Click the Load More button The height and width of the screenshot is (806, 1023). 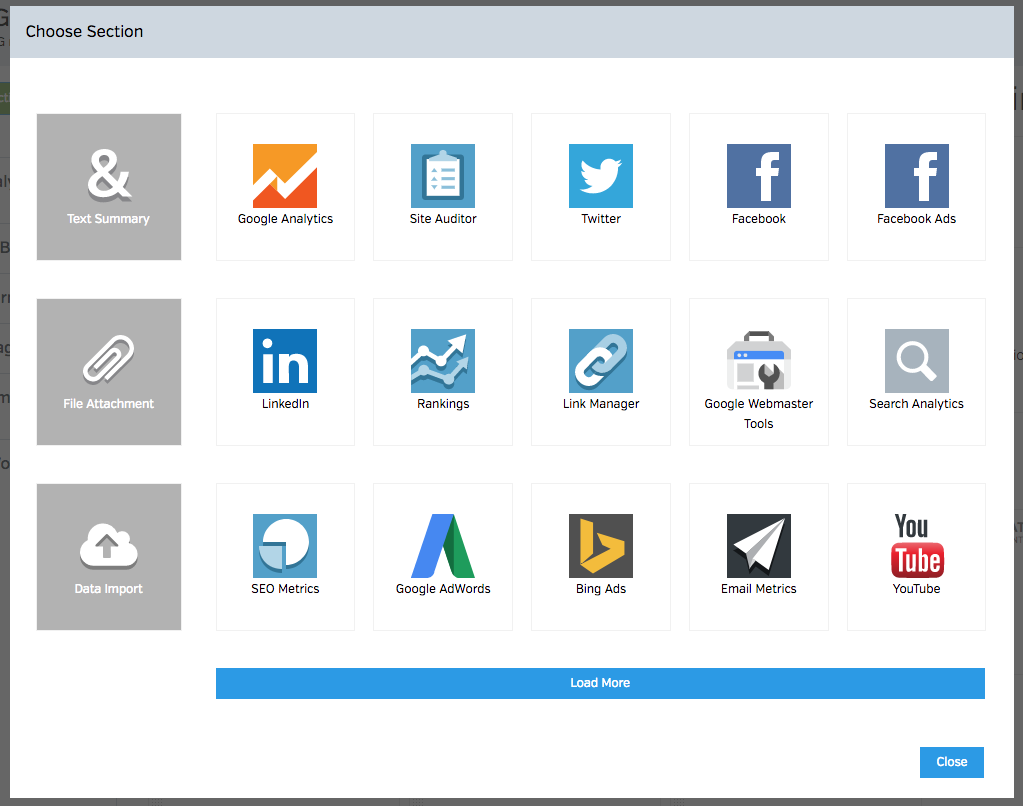pyautogui.click(x=600, y=683)
